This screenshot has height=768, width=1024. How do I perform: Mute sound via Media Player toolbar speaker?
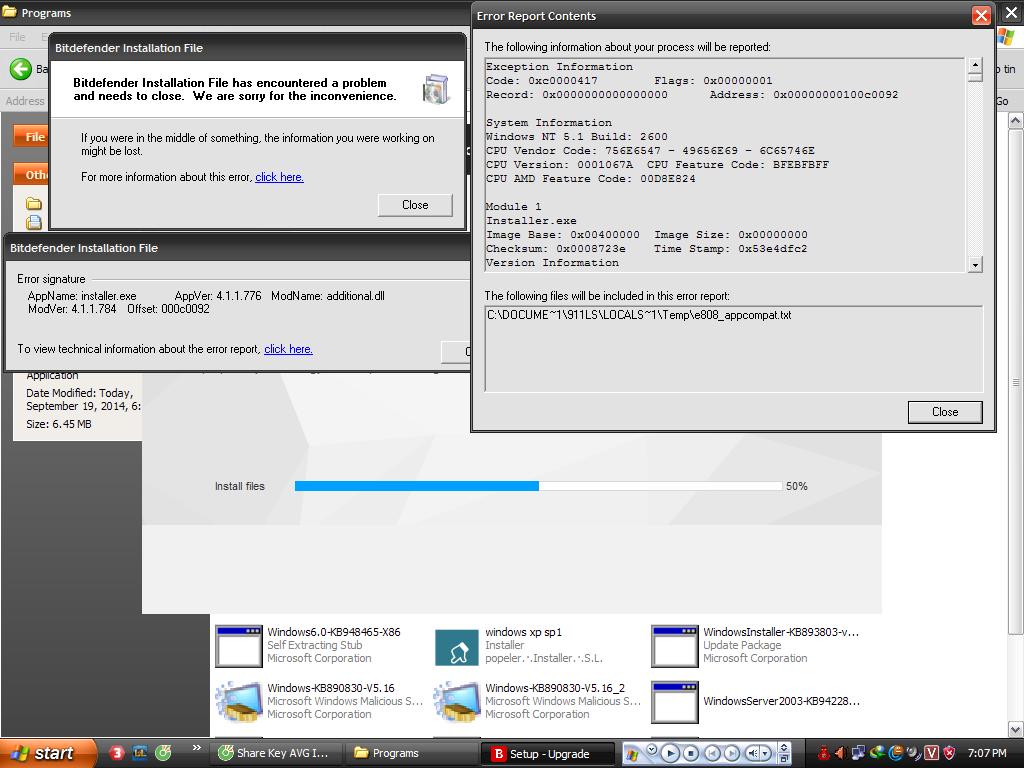coord(752,754)
